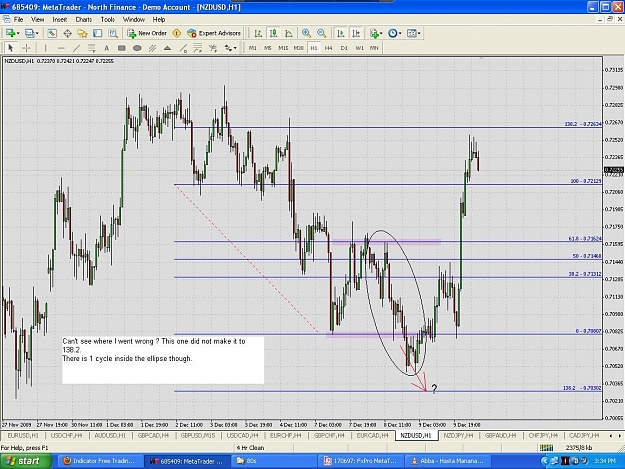Switch to H4 timeframe

coord(328,48)
